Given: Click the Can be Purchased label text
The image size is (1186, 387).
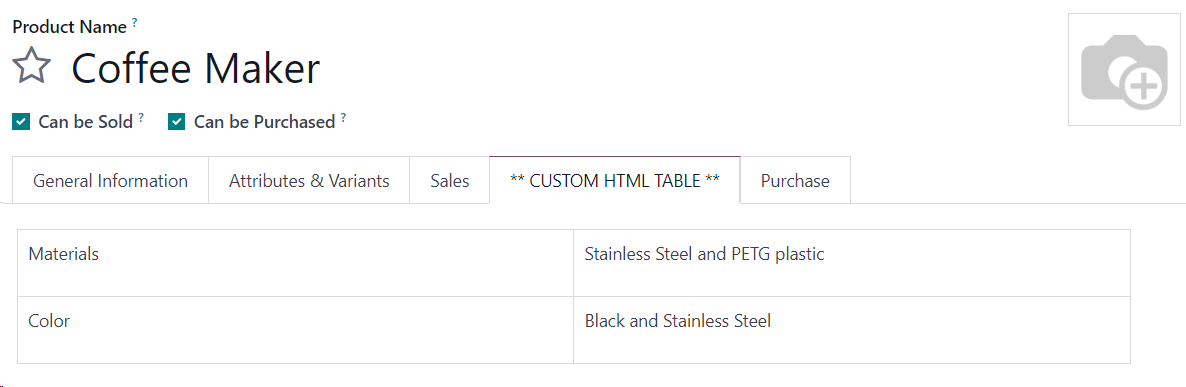Looking at the screenshot, I should click(x=264, y=122).
